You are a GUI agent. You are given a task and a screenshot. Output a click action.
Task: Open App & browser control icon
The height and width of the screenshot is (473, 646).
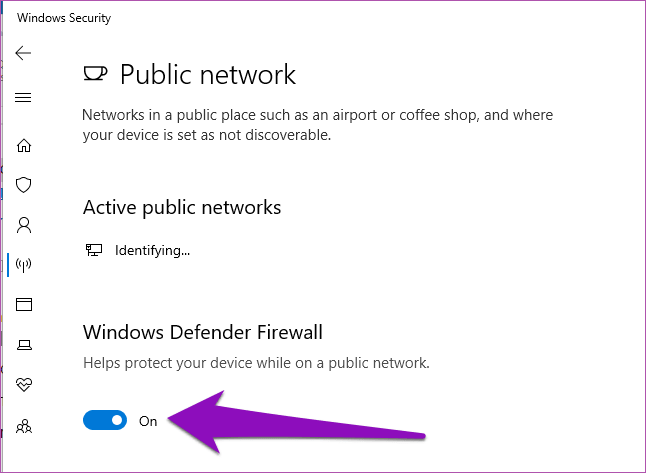[23, 304]
